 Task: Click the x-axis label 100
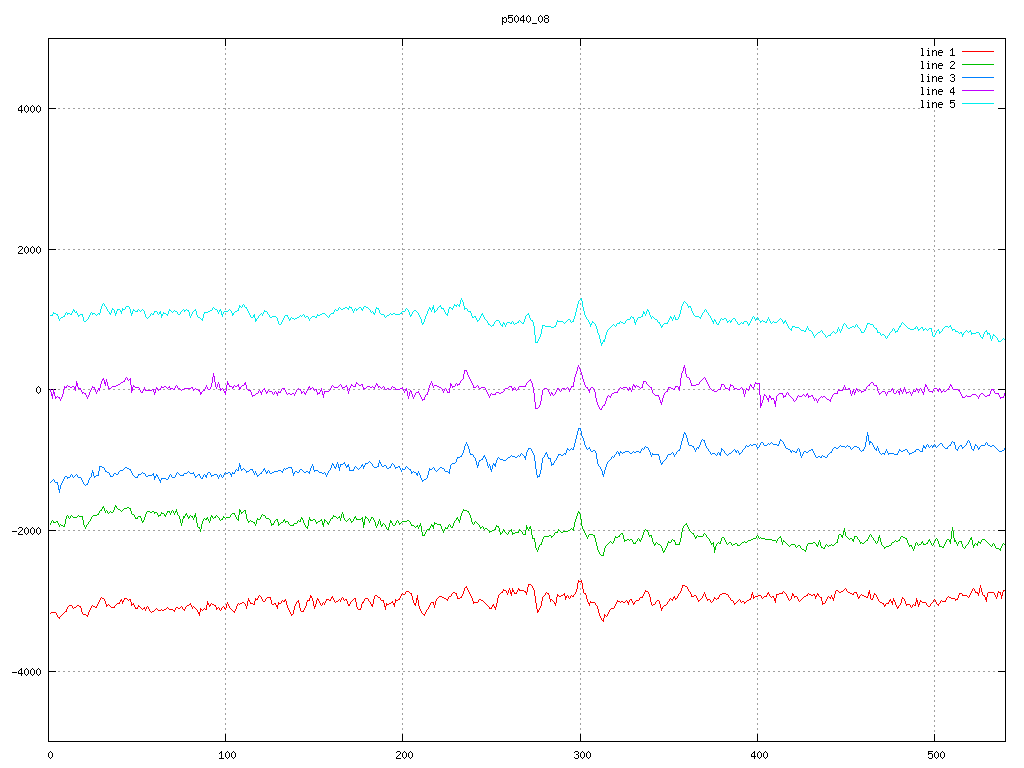[227, 755]
